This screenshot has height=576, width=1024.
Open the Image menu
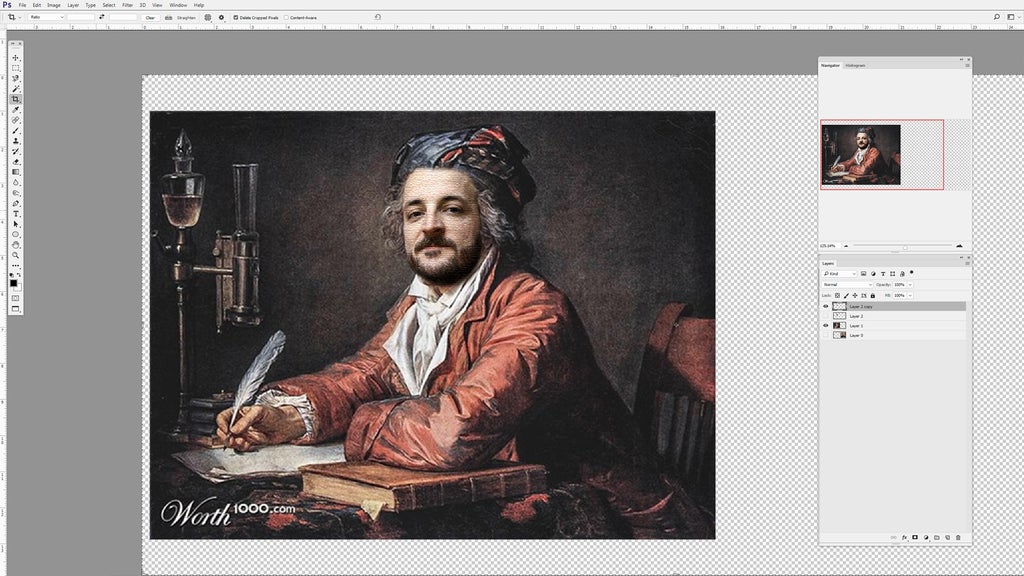tap(54, 5)
